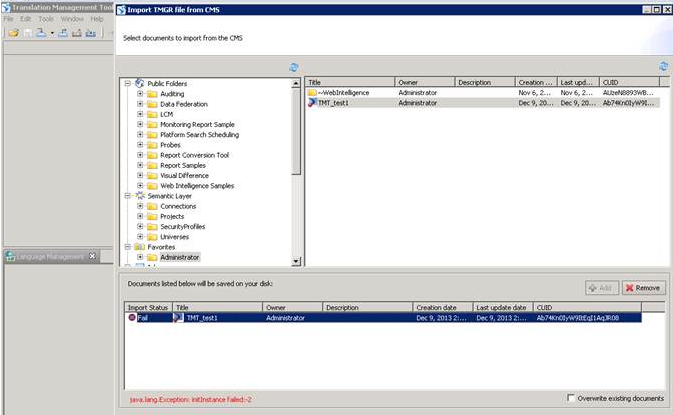Click the LCM folder icon

152,114
